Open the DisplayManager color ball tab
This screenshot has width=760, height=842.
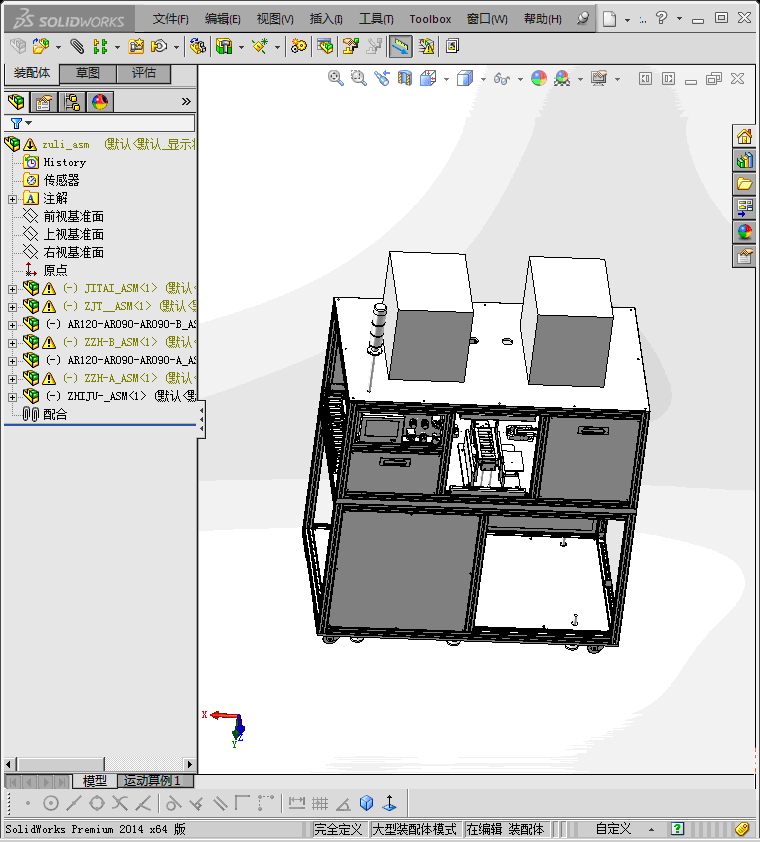click(100, 101)
